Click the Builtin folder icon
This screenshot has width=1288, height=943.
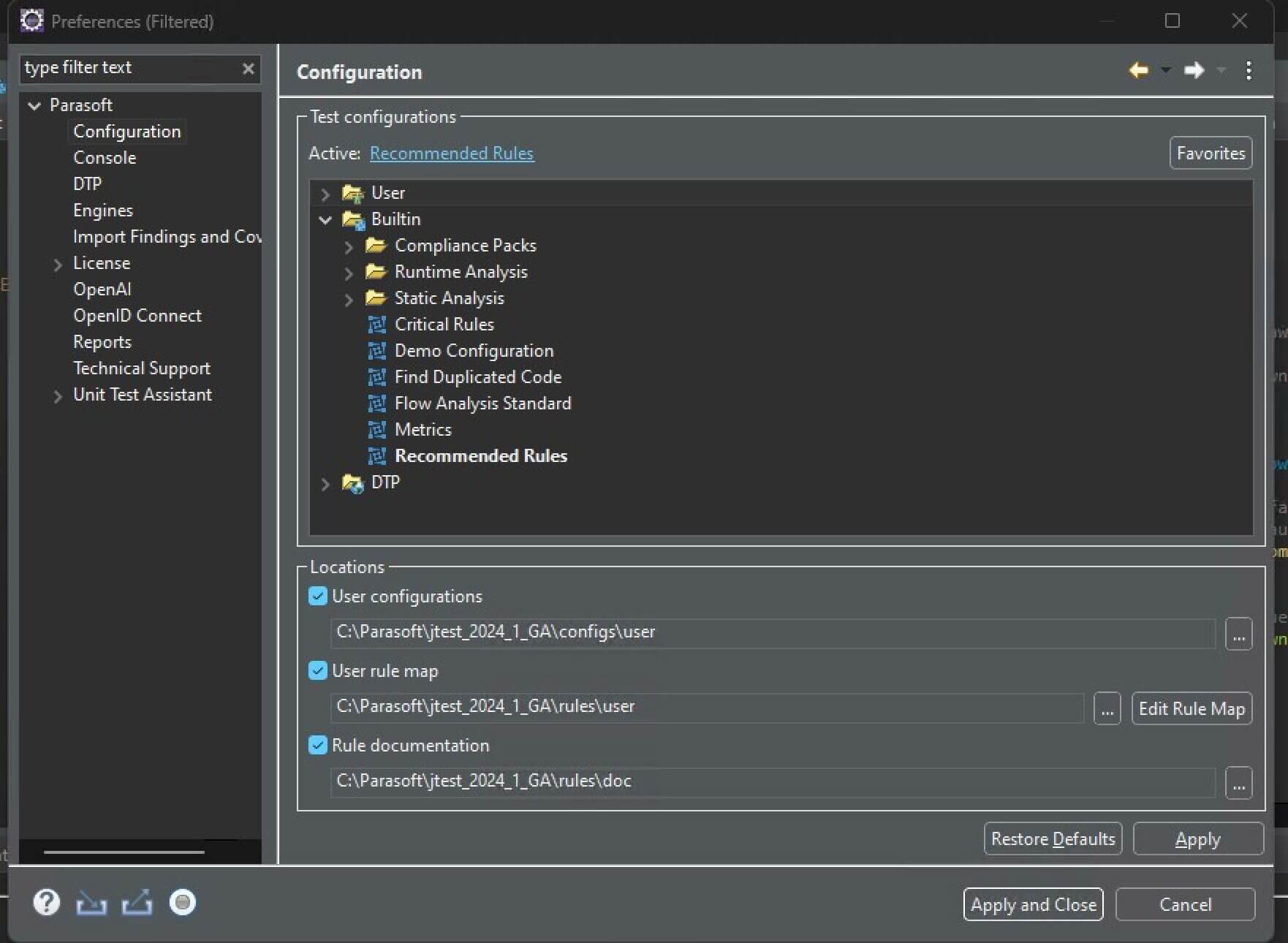[x=353, y=219]
